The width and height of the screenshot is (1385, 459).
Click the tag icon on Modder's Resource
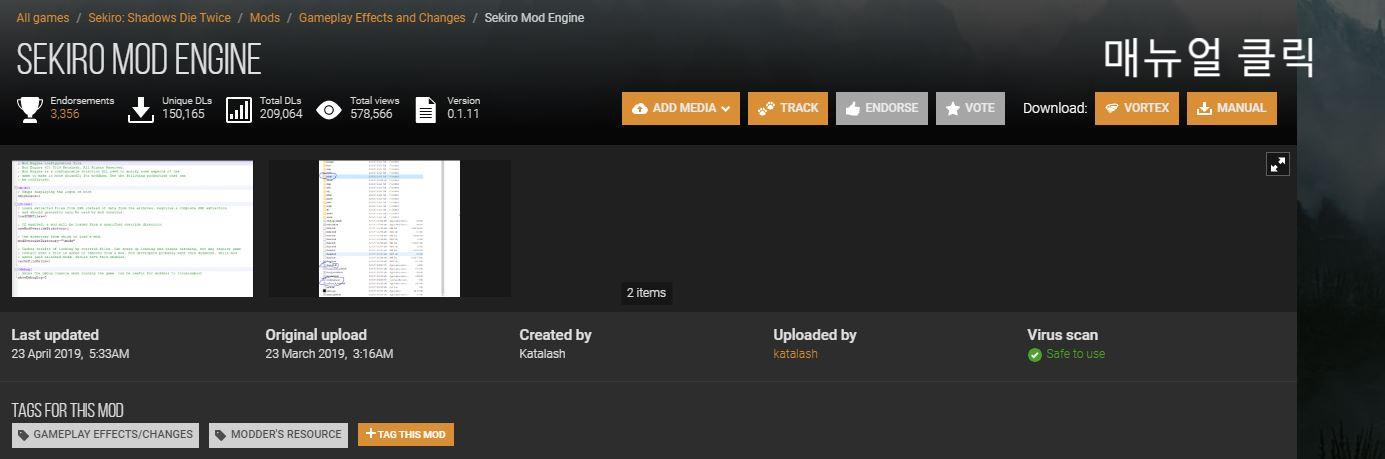click(x=221, y=436)
